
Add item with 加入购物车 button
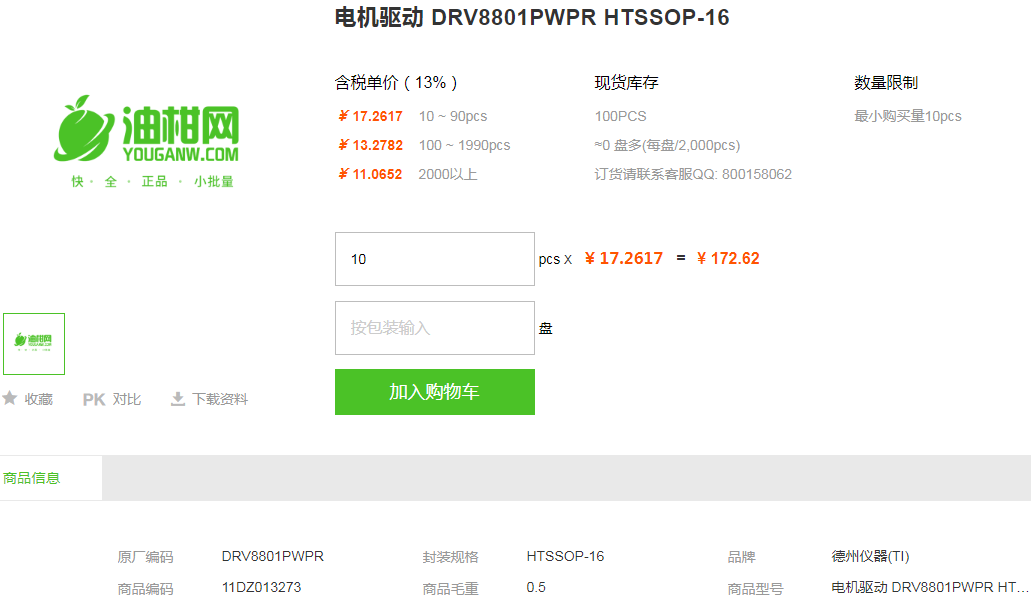coord(435,392)
